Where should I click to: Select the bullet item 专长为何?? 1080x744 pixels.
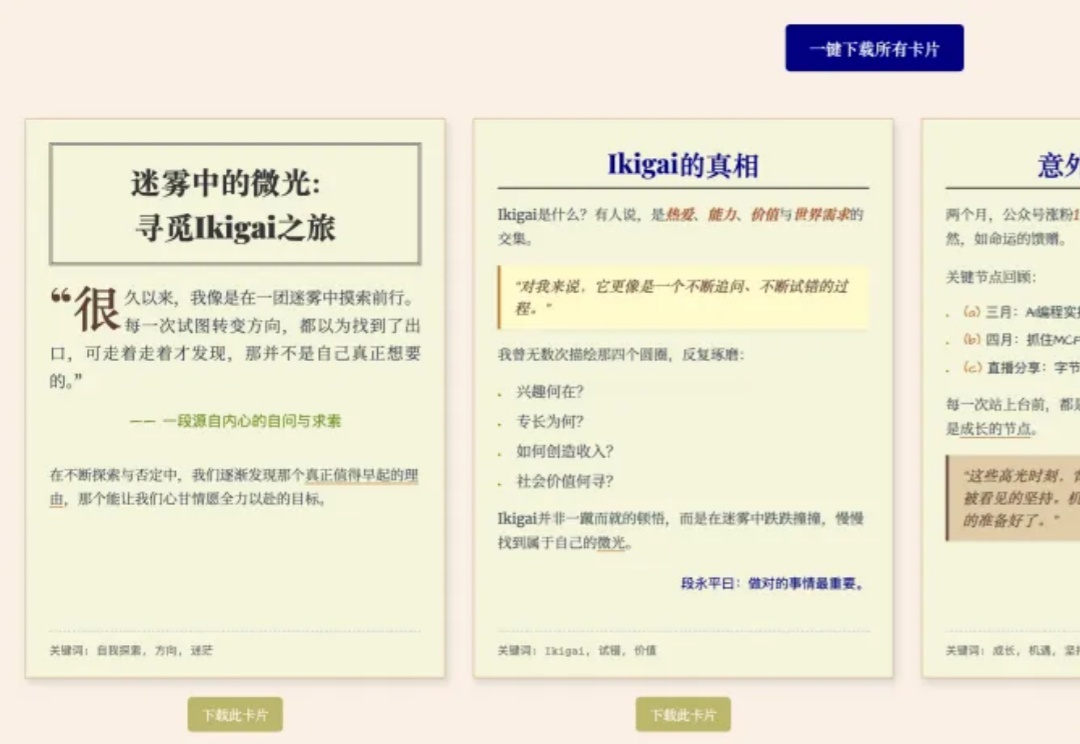pyautogui.click(x=550, y=421)
